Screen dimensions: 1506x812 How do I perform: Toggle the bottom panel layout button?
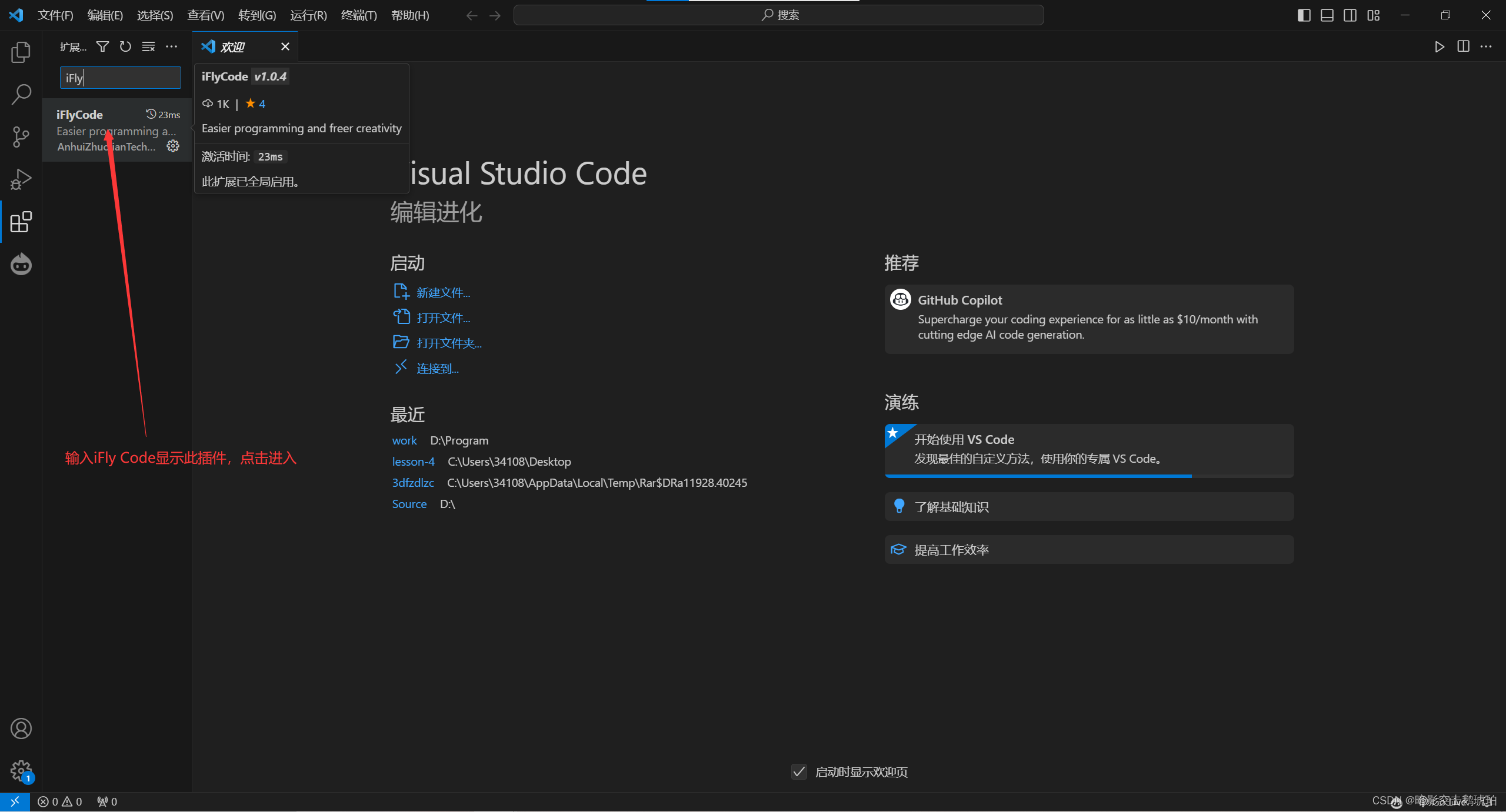pos(1327,15)
